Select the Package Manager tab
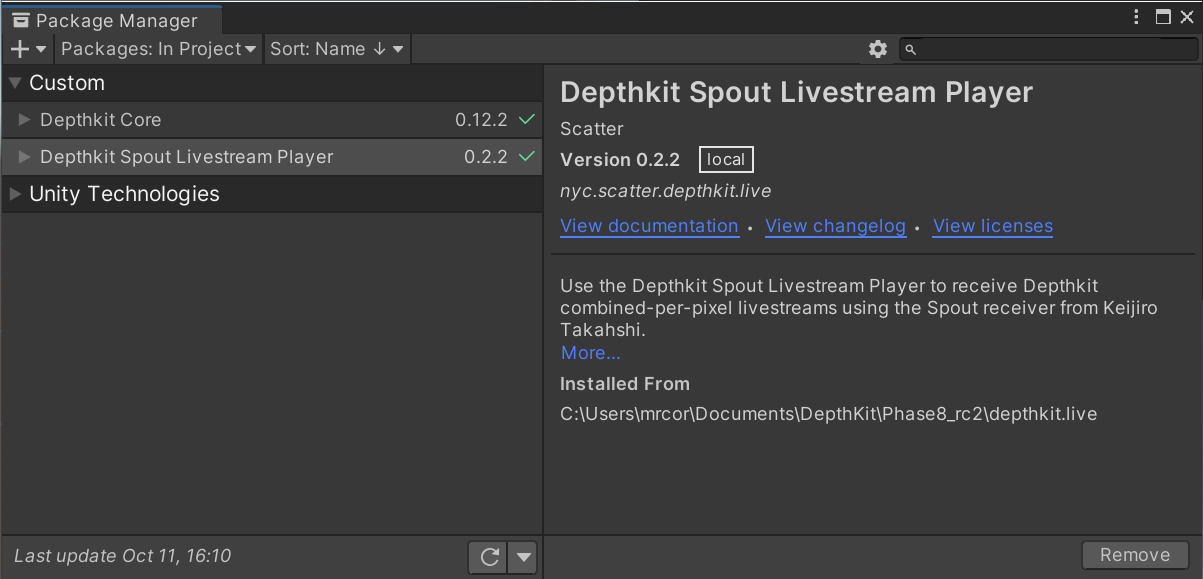Screen dimensions: 1203x579 (x=110, y=20)
